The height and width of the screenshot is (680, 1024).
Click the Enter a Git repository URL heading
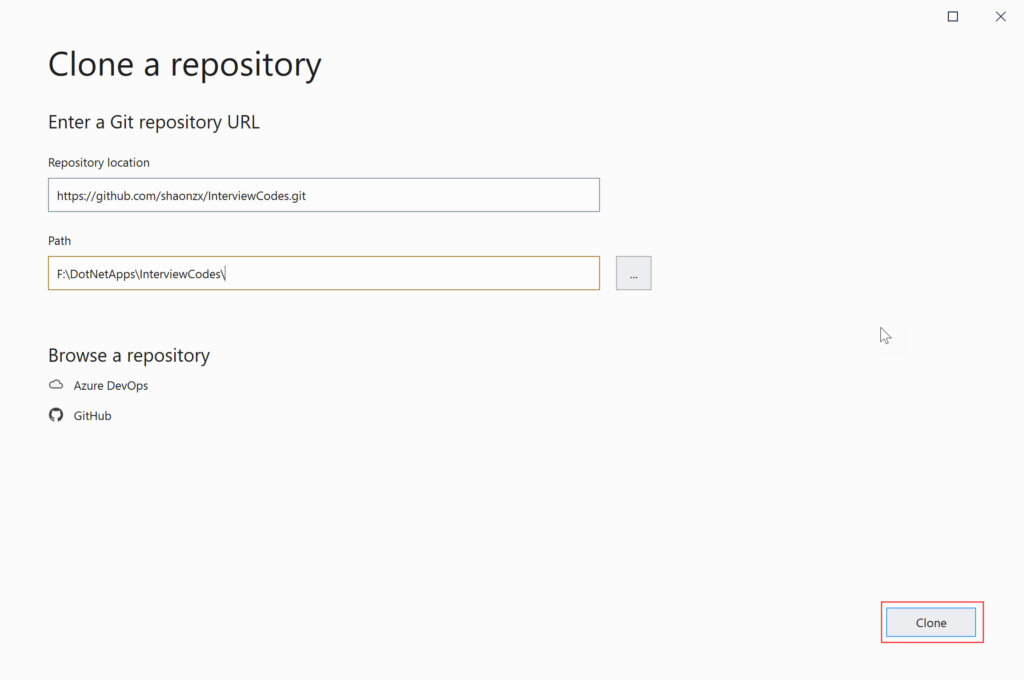pyautogui.click(x=153, y=122)
